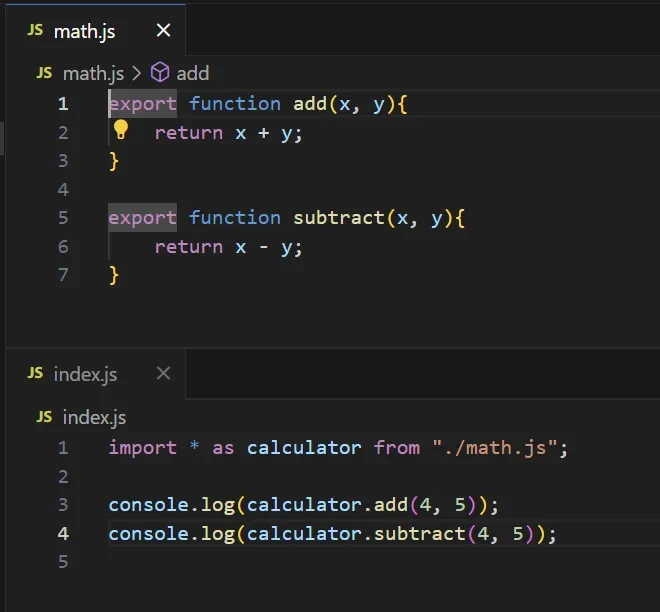Click the closing brace on line 7

[114, 275]
